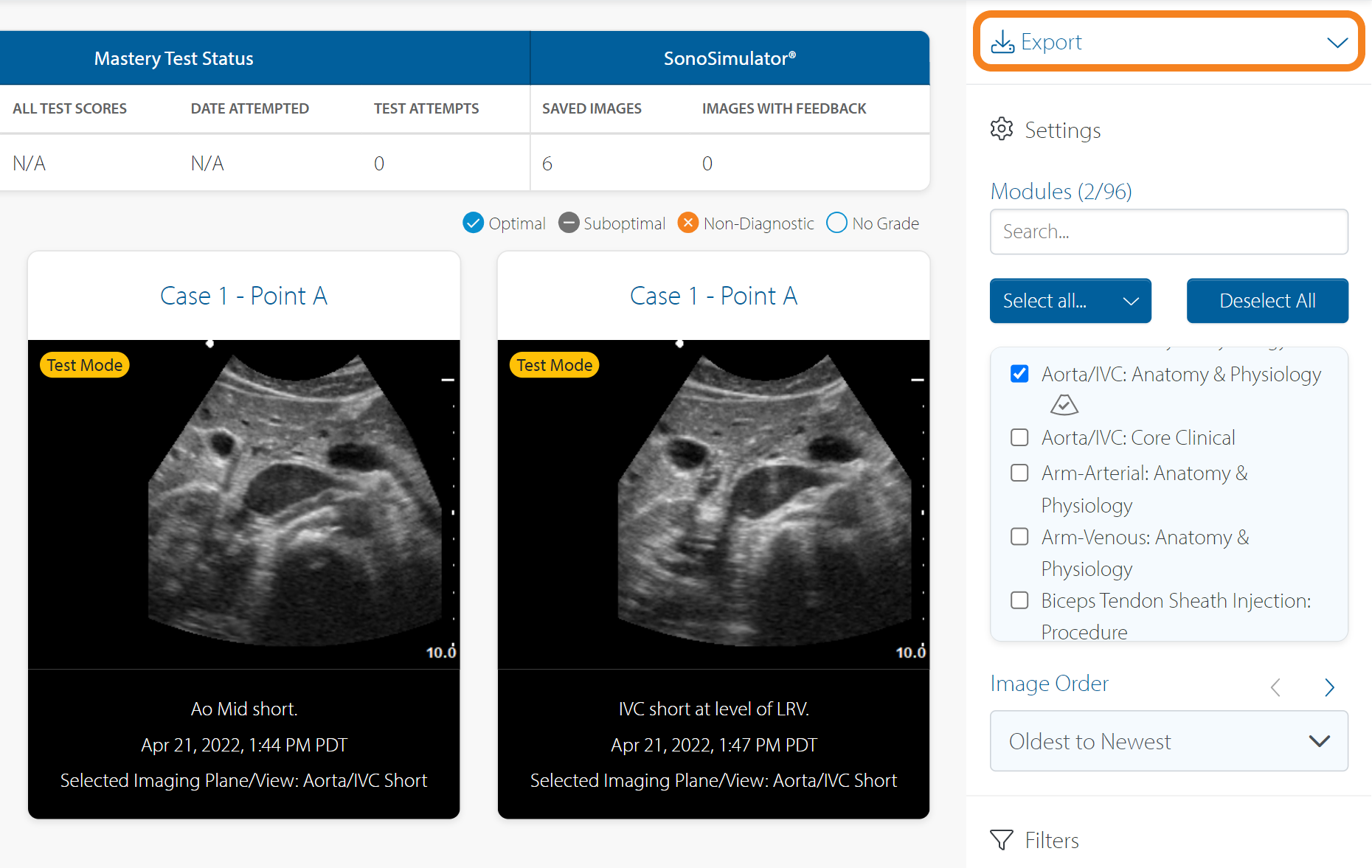Open the Select all... dropdown
The width and height of the screenshot is (1372, 868).
(x=1070, y=301)
